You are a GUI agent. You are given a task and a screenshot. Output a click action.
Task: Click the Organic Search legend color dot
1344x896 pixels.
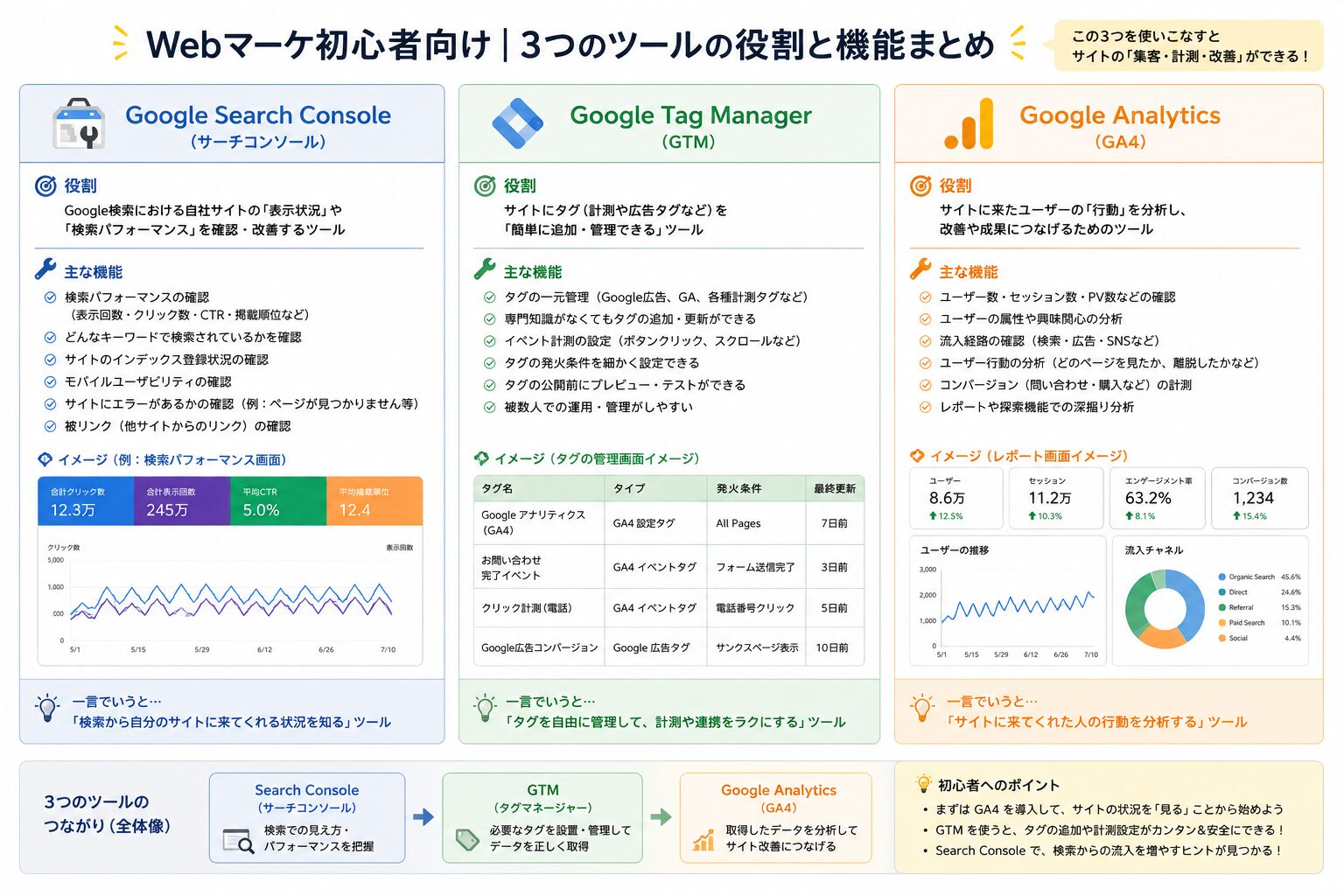1221,577
